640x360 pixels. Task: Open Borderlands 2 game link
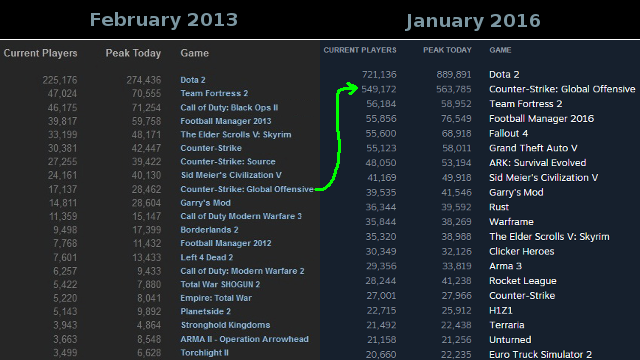coord(209,229)
